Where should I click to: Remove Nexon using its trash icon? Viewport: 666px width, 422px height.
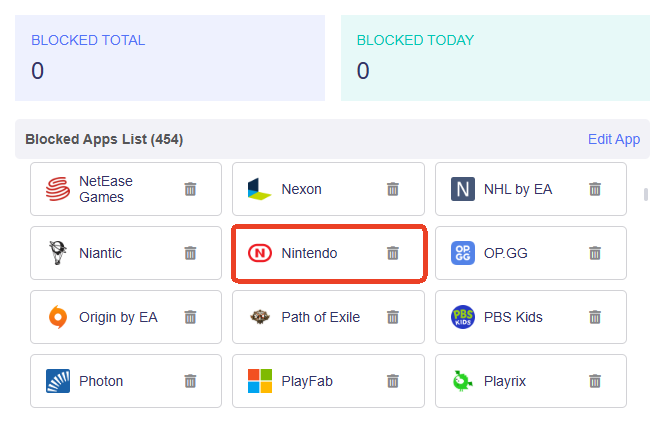[x=393, y=189]
